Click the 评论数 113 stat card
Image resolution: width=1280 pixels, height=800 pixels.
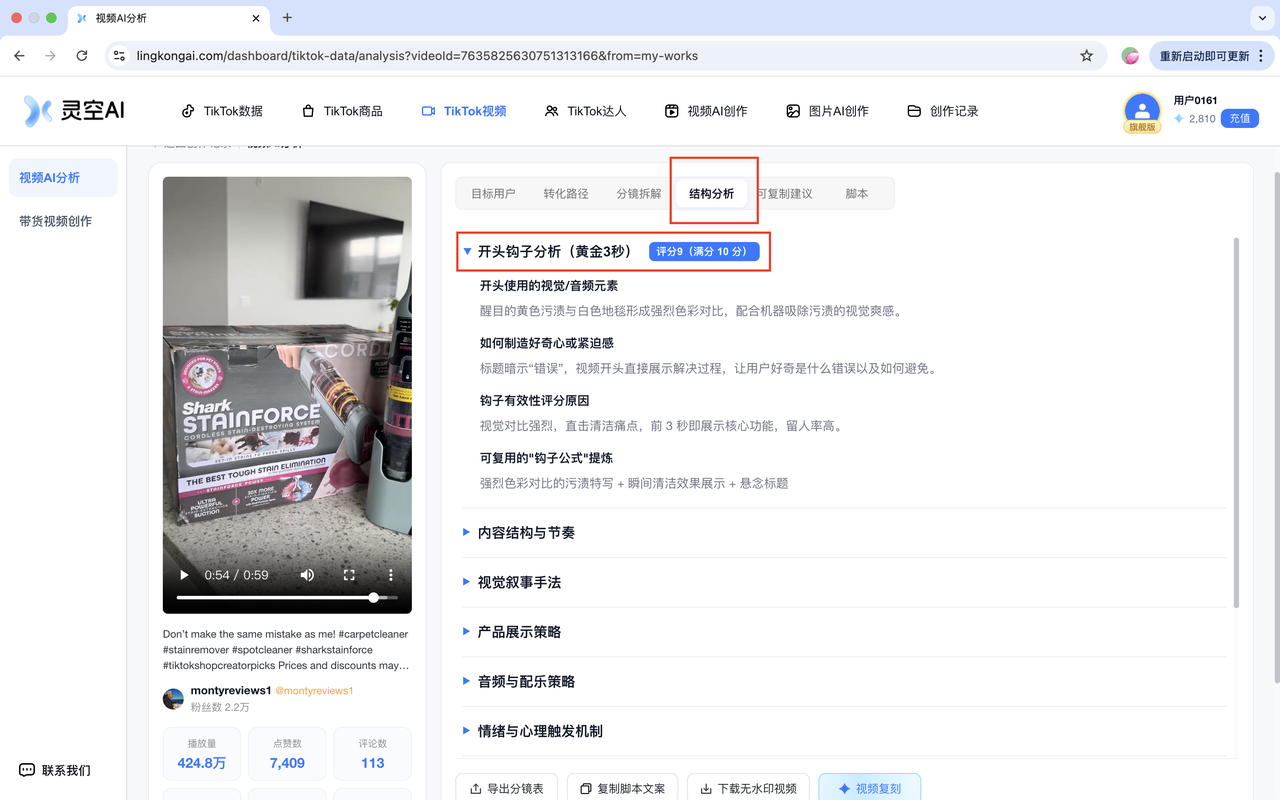coord(373,754)
